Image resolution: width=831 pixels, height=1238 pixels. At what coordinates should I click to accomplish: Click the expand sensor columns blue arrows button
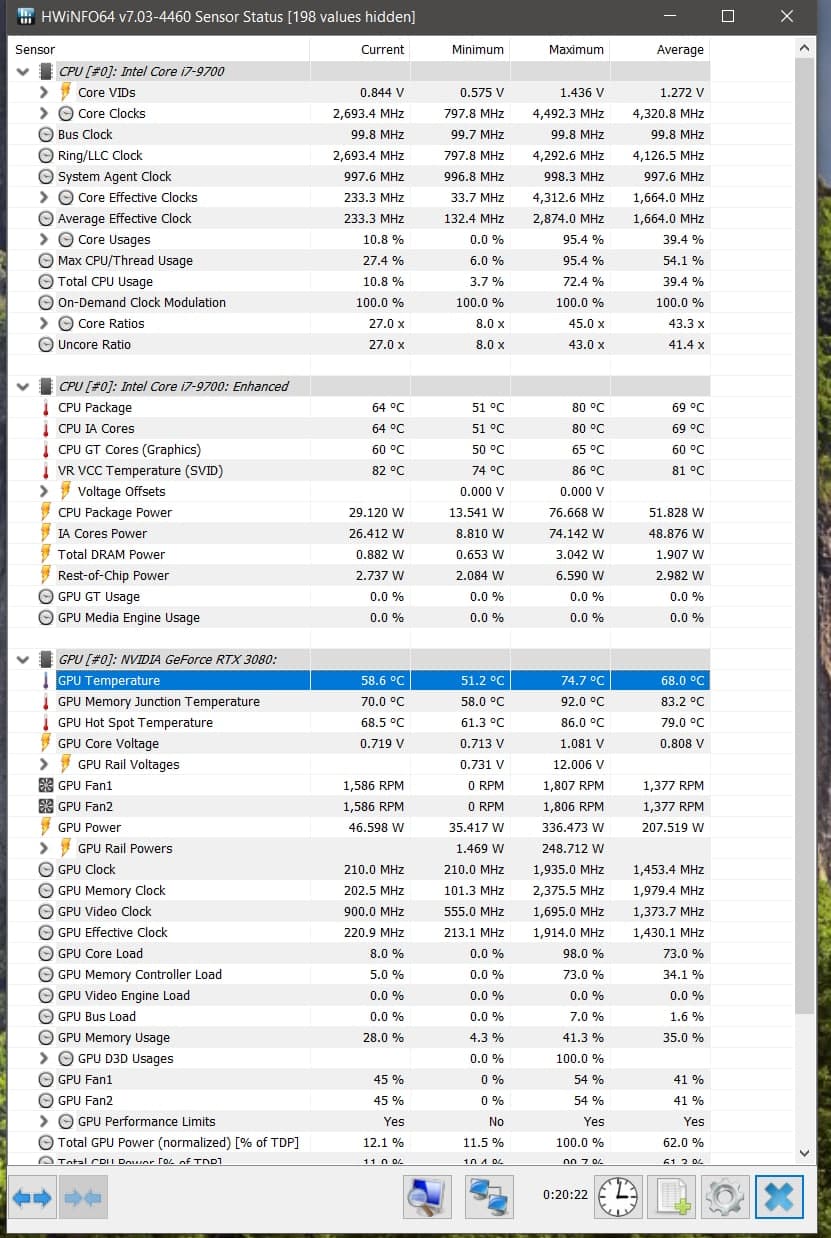coord(32,1196)
